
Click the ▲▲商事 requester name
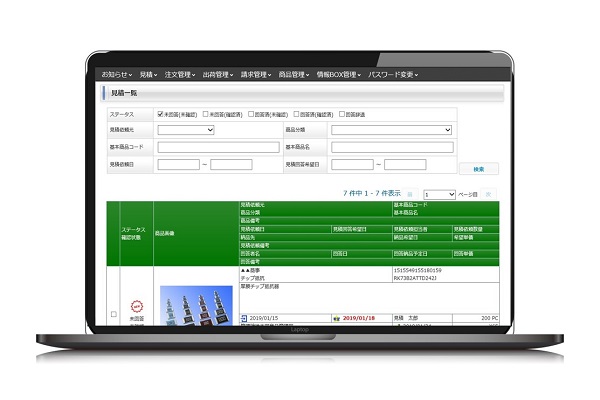click(251, 270)
